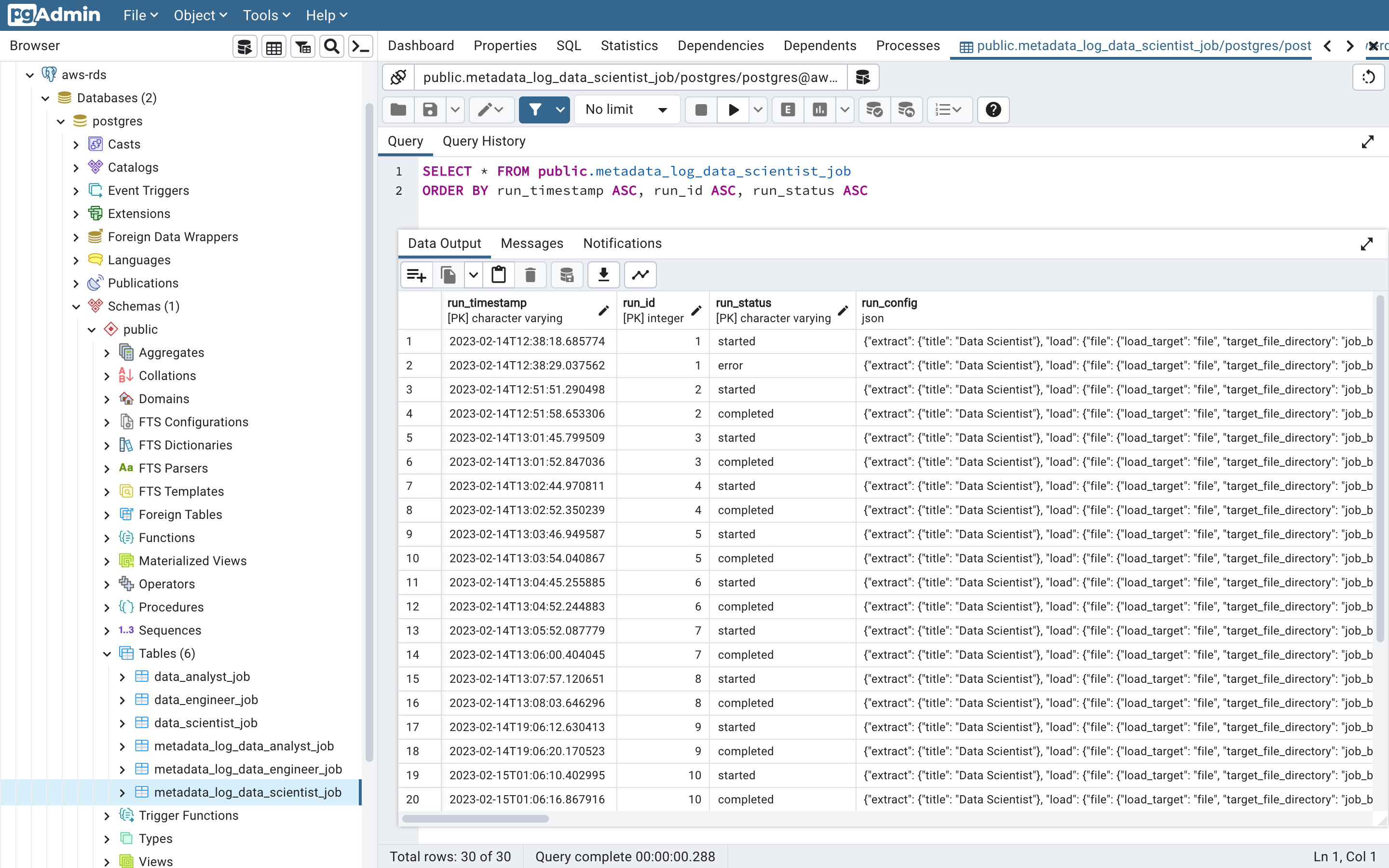The width and height of the screenshot is (1389, 868).
Task: Switch to the Messages tab
Action: (x=531, y=244)
